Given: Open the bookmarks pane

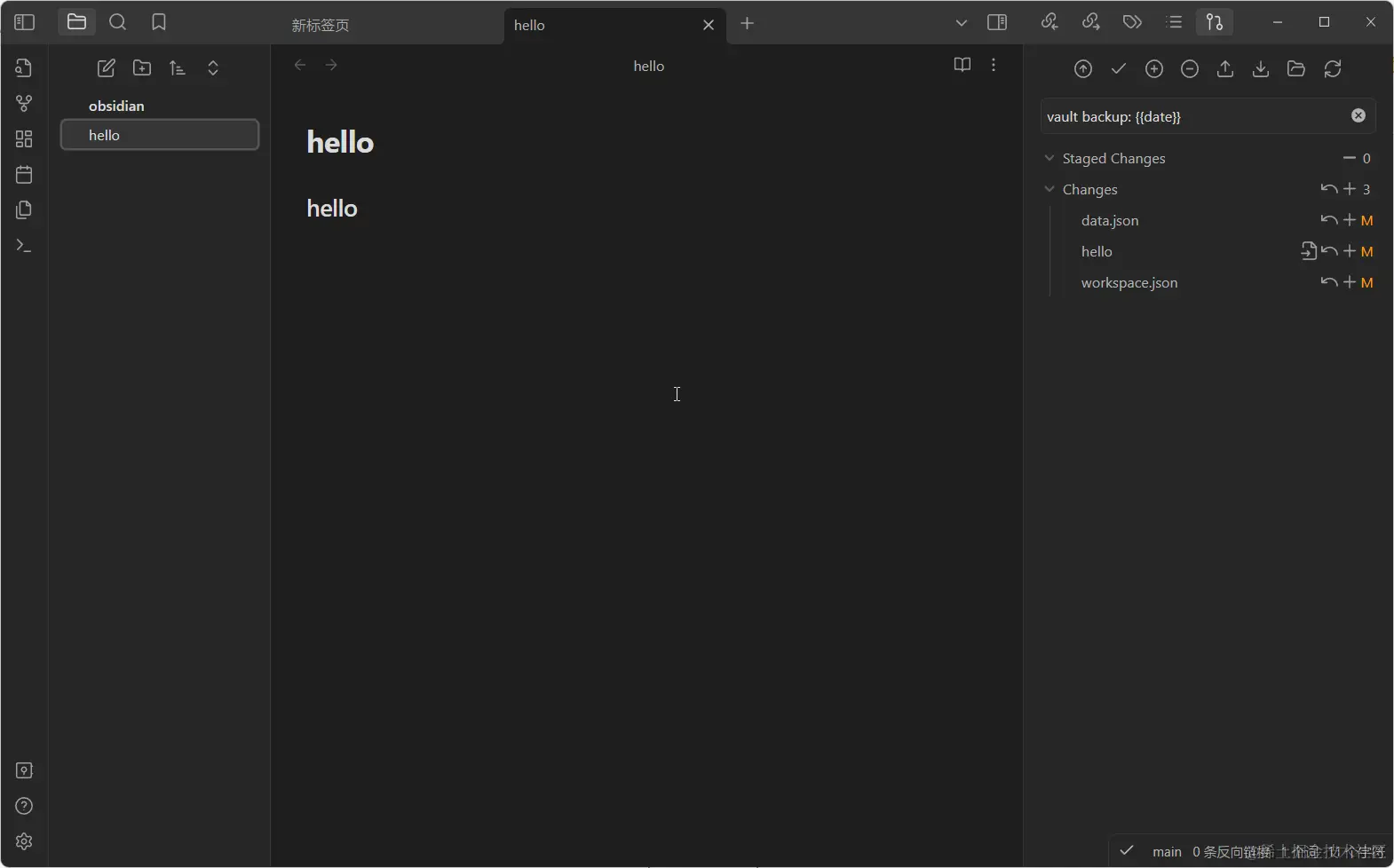Looking at the screenshot, I should tap(159, 22).
